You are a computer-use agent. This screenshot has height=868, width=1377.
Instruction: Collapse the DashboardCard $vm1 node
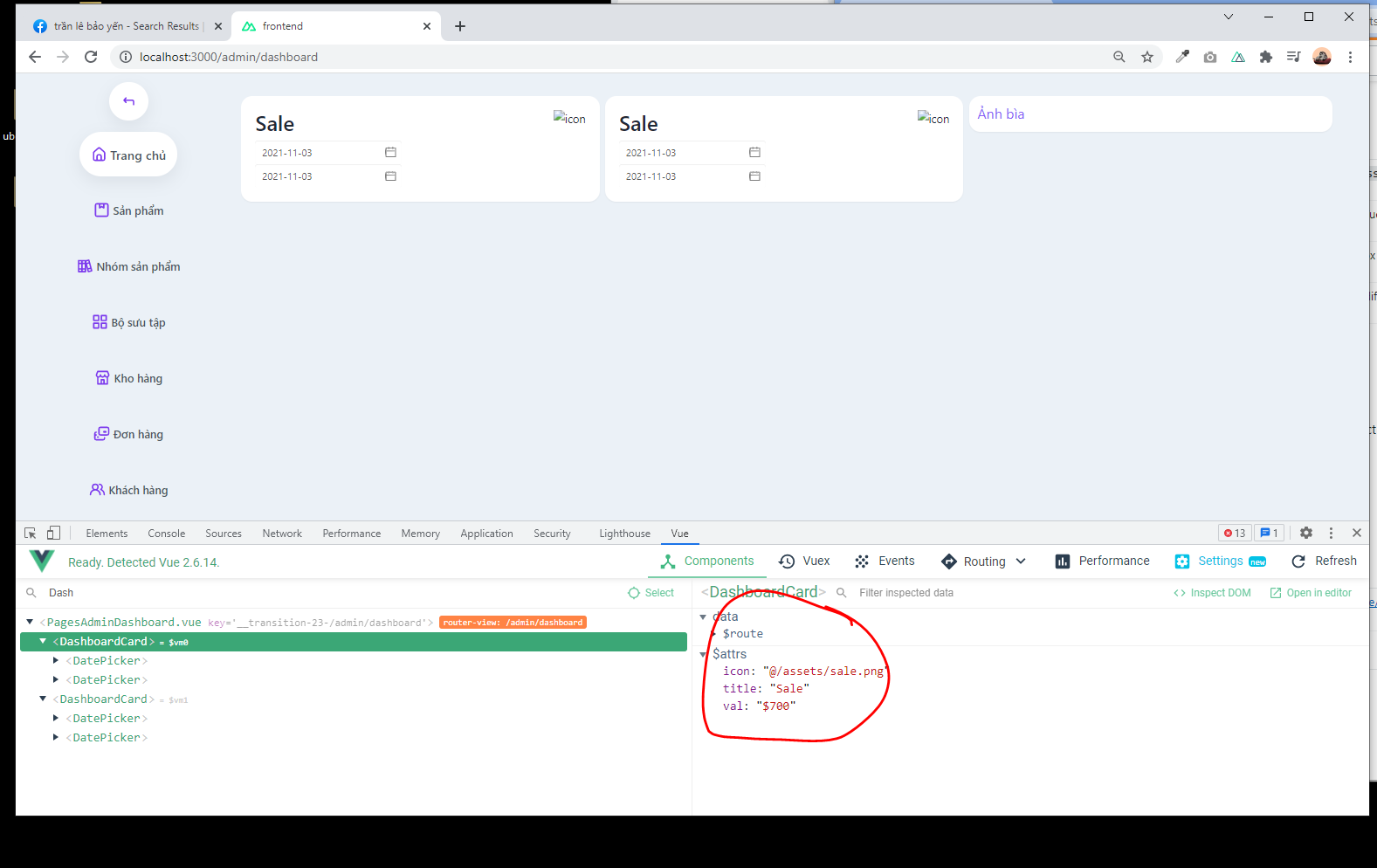pos(42,699)
